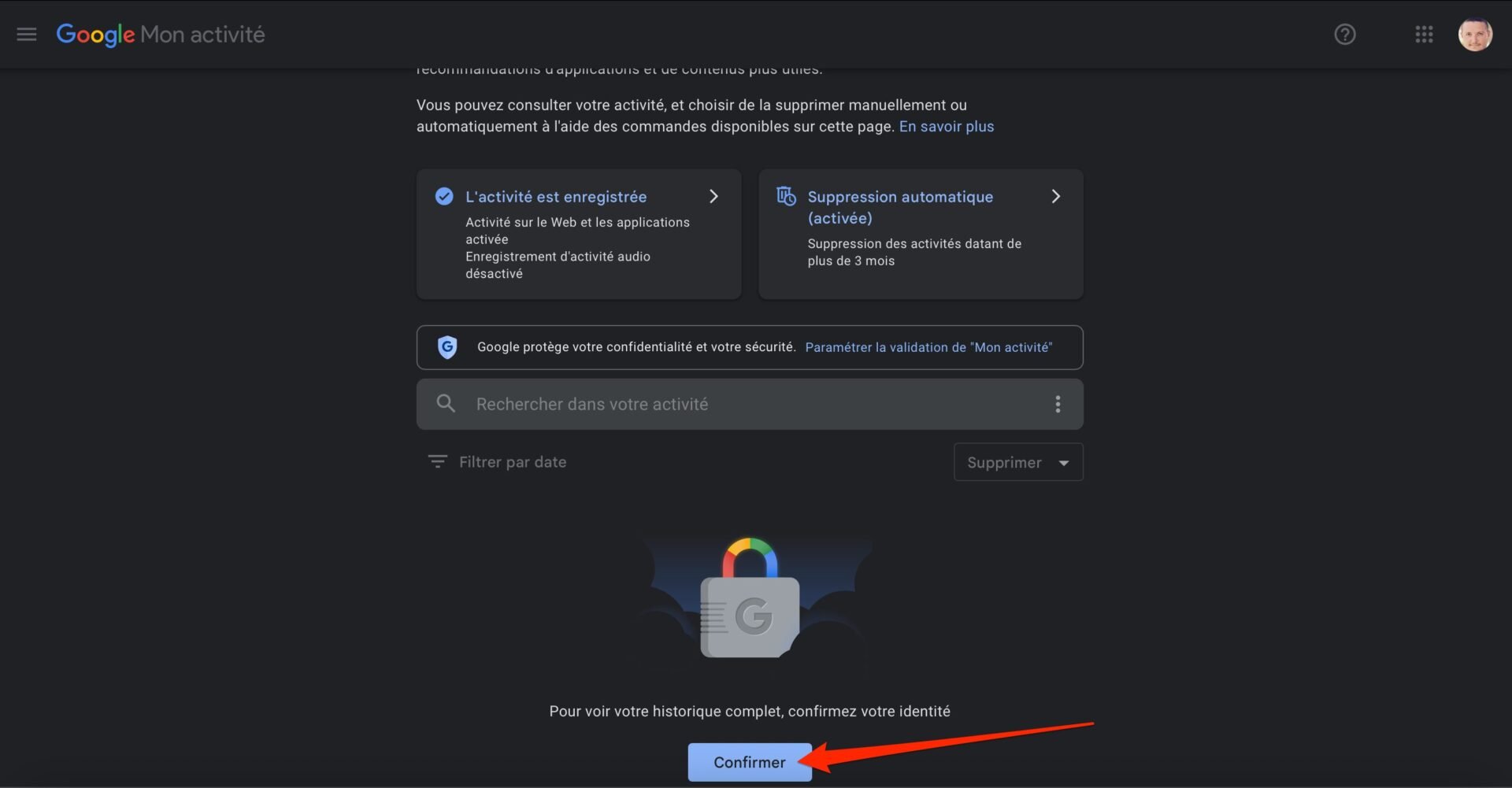This screenshot has width=1512, height=788.
Task: Click the "En savoir plus" link
Action: pos(947,127)
